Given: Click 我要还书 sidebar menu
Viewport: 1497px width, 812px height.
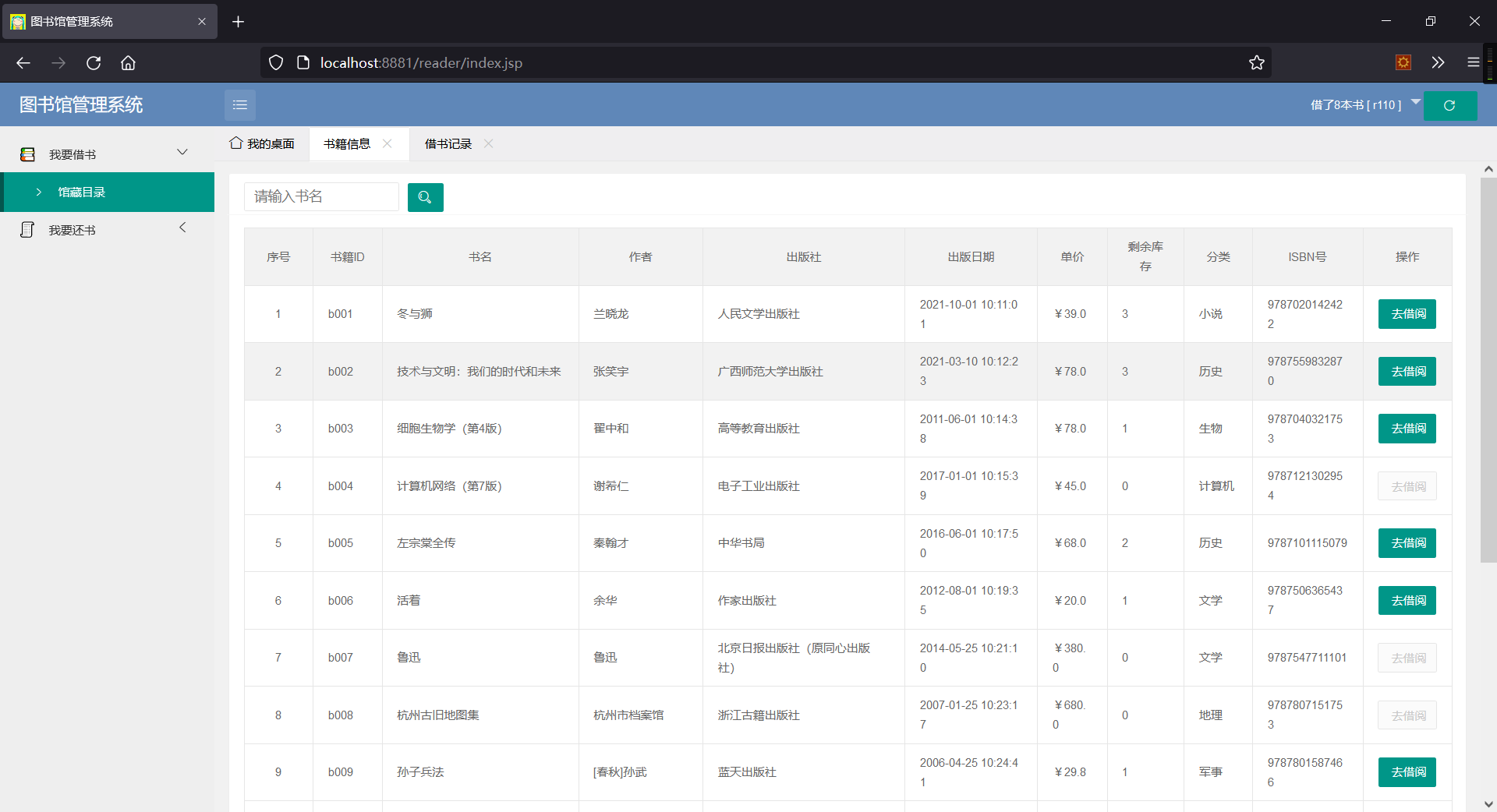Looking at the screenshot, I should (108, 230).
